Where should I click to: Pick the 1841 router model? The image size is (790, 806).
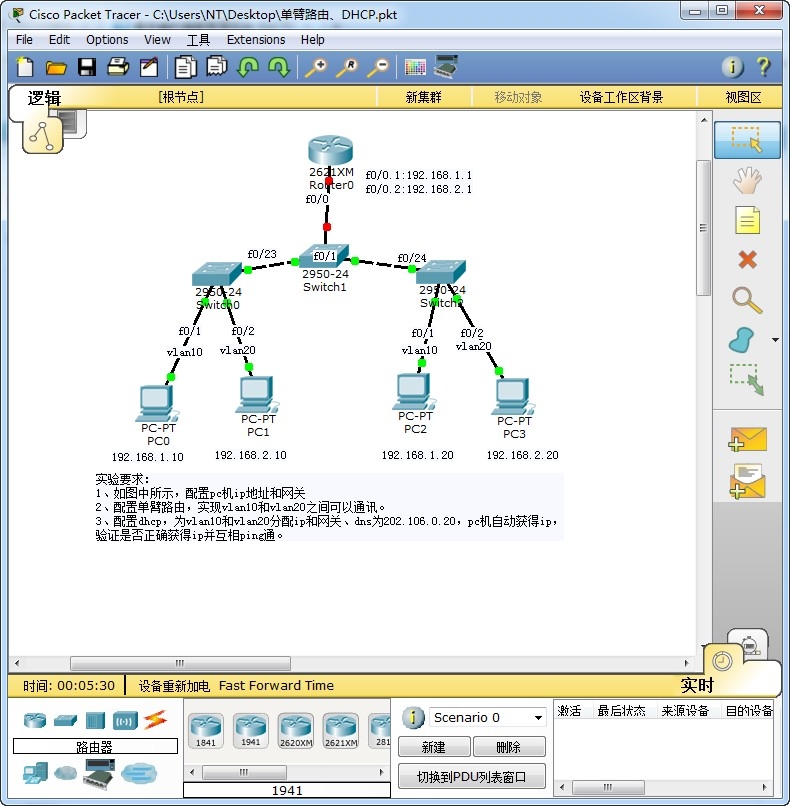click(x=206, y=730)
